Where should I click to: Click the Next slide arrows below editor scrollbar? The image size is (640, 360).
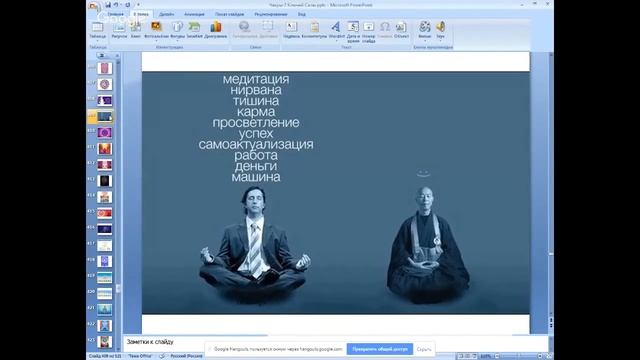pyautogui.click(x=551, y=325)
